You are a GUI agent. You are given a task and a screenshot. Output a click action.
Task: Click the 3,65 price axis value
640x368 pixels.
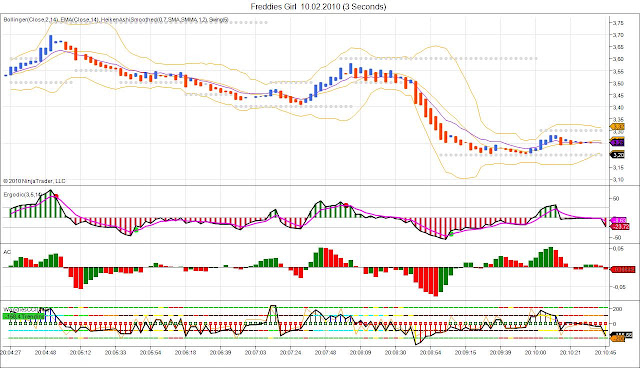(618, 47)
